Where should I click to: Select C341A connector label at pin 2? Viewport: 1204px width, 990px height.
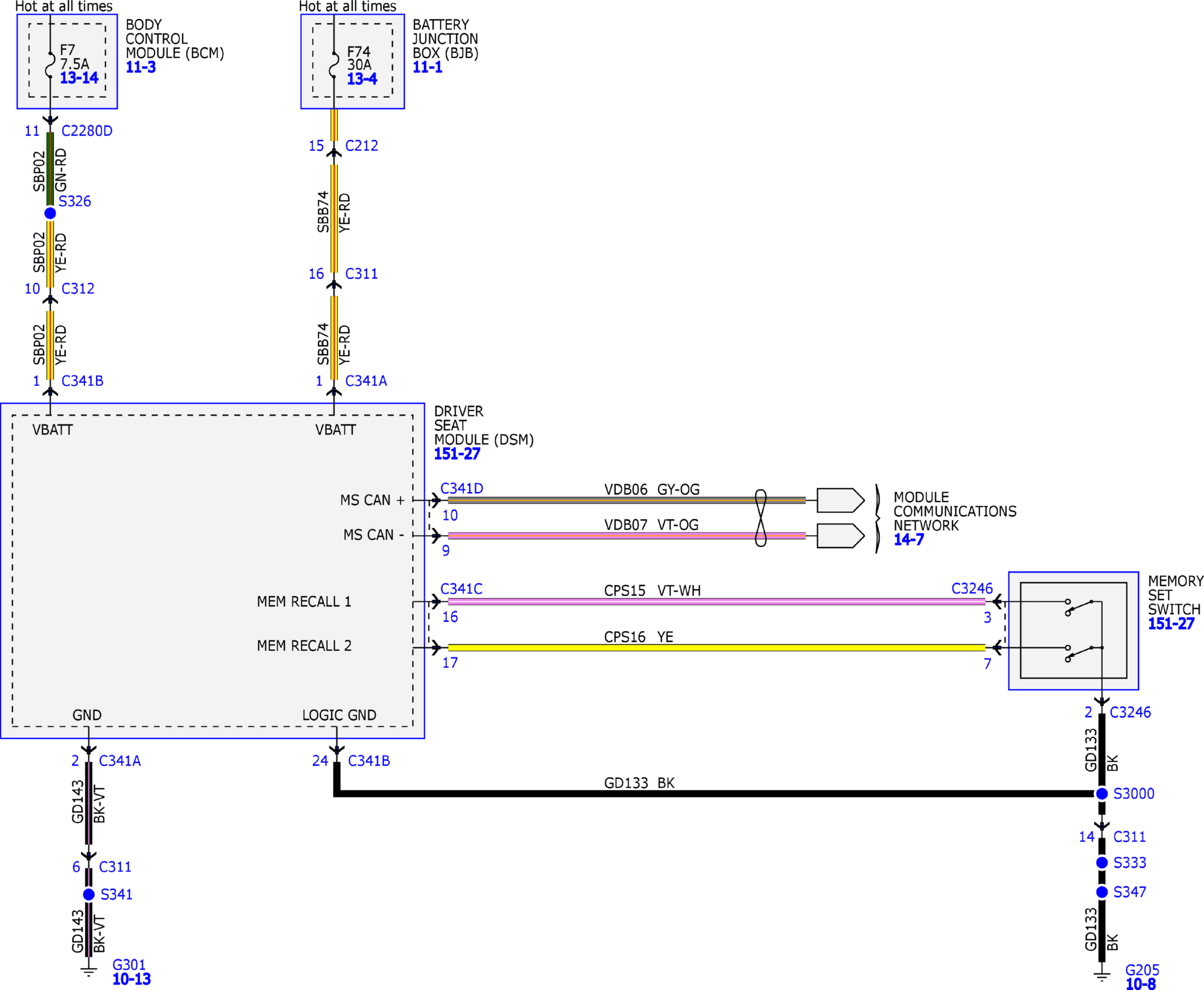pos(120,761)
